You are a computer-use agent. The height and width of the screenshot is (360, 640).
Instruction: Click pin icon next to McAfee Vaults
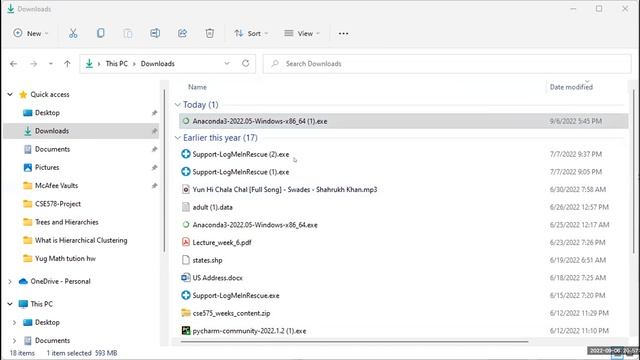click(x=154, y=186)
